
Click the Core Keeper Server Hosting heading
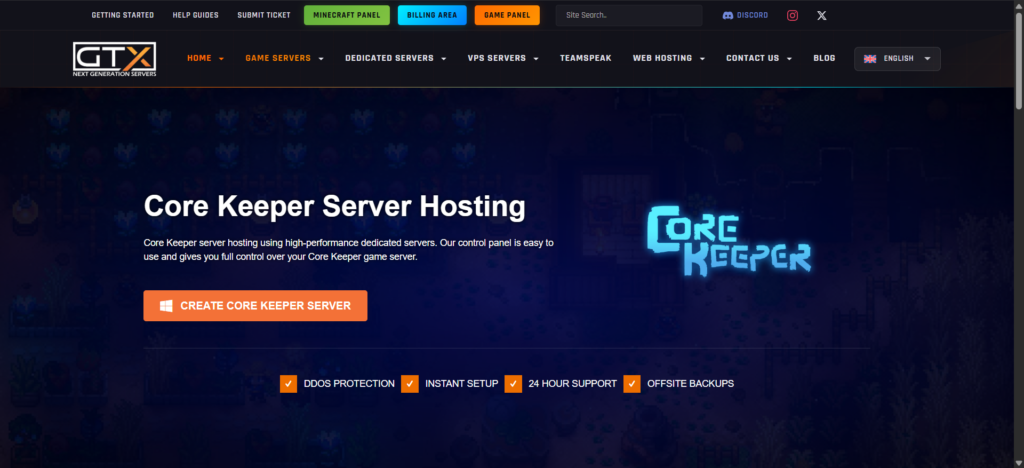point(334,206)
